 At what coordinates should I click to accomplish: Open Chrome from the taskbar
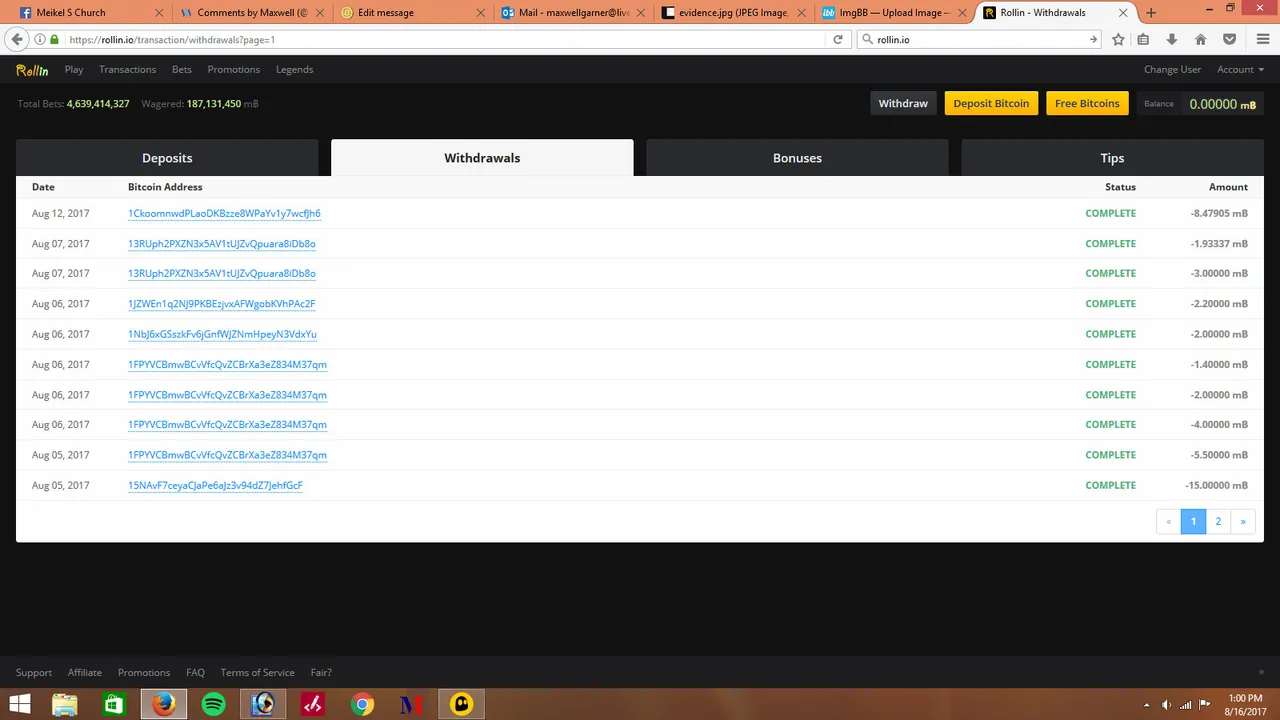(x=362, y=704)
